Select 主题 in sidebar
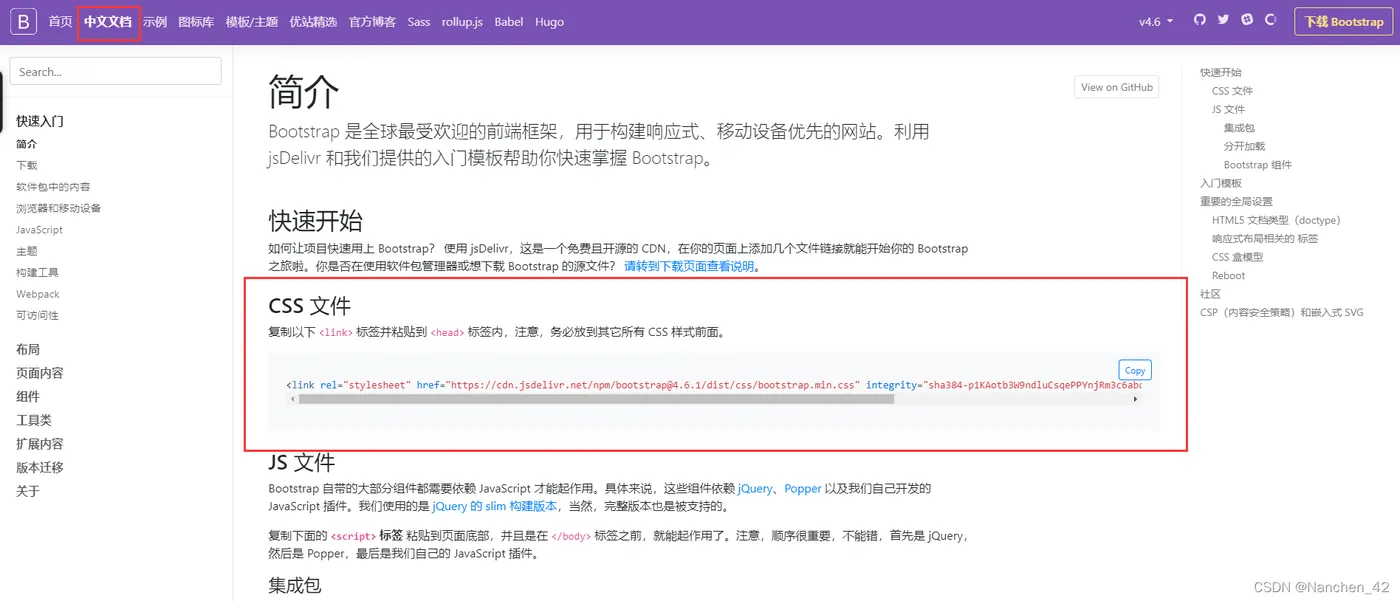The width and height of the screenshot is (1400, 601). coord(27,251)
